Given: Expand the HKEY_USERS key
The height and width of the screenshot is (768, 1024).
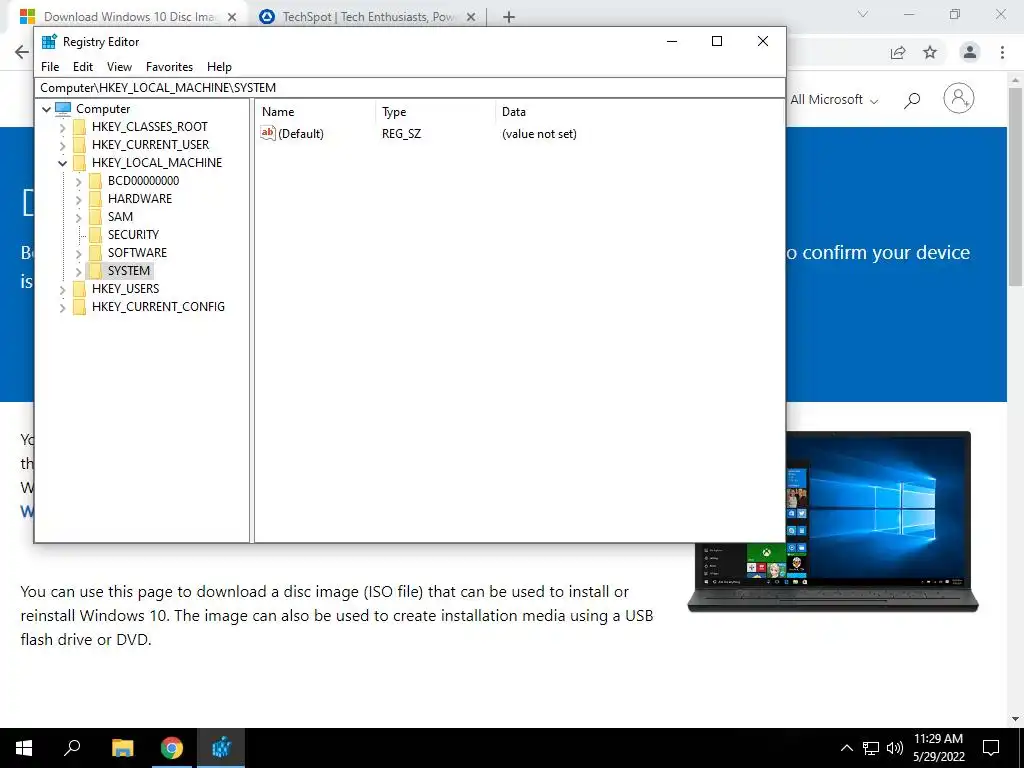Looking at the screenshot, I should (x=63, y=289).
